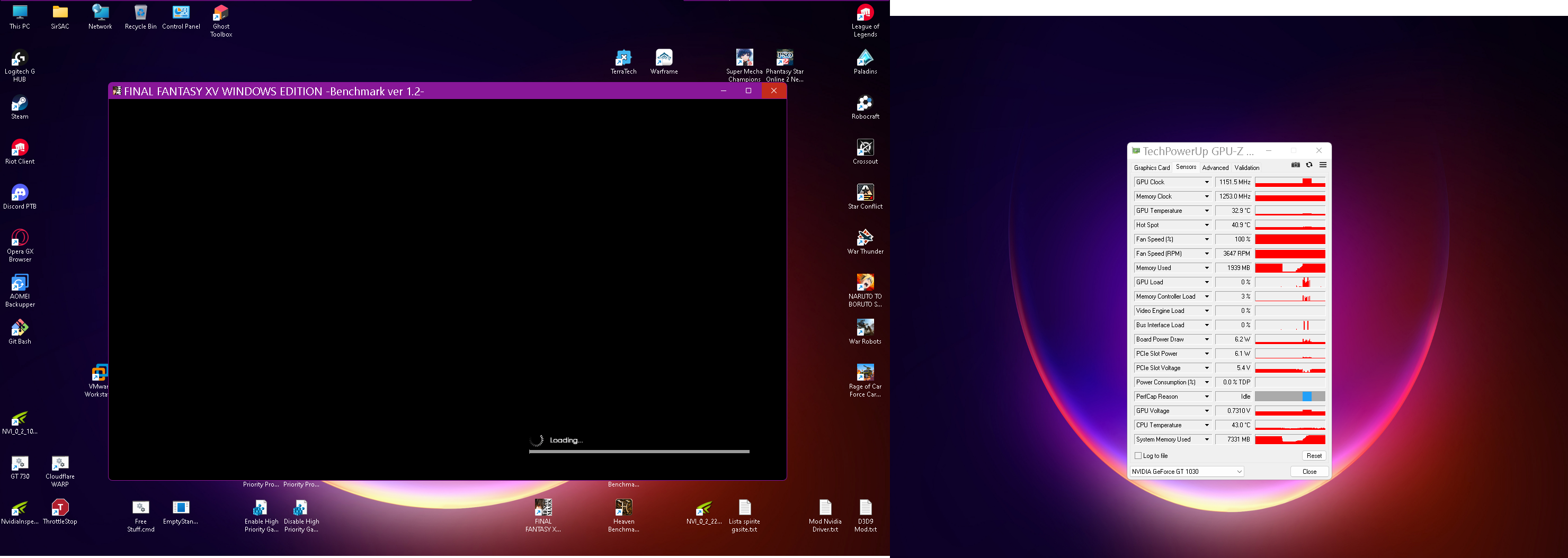
Task: Launch Steam from the desktop
Action: click(x=19, y=106)
